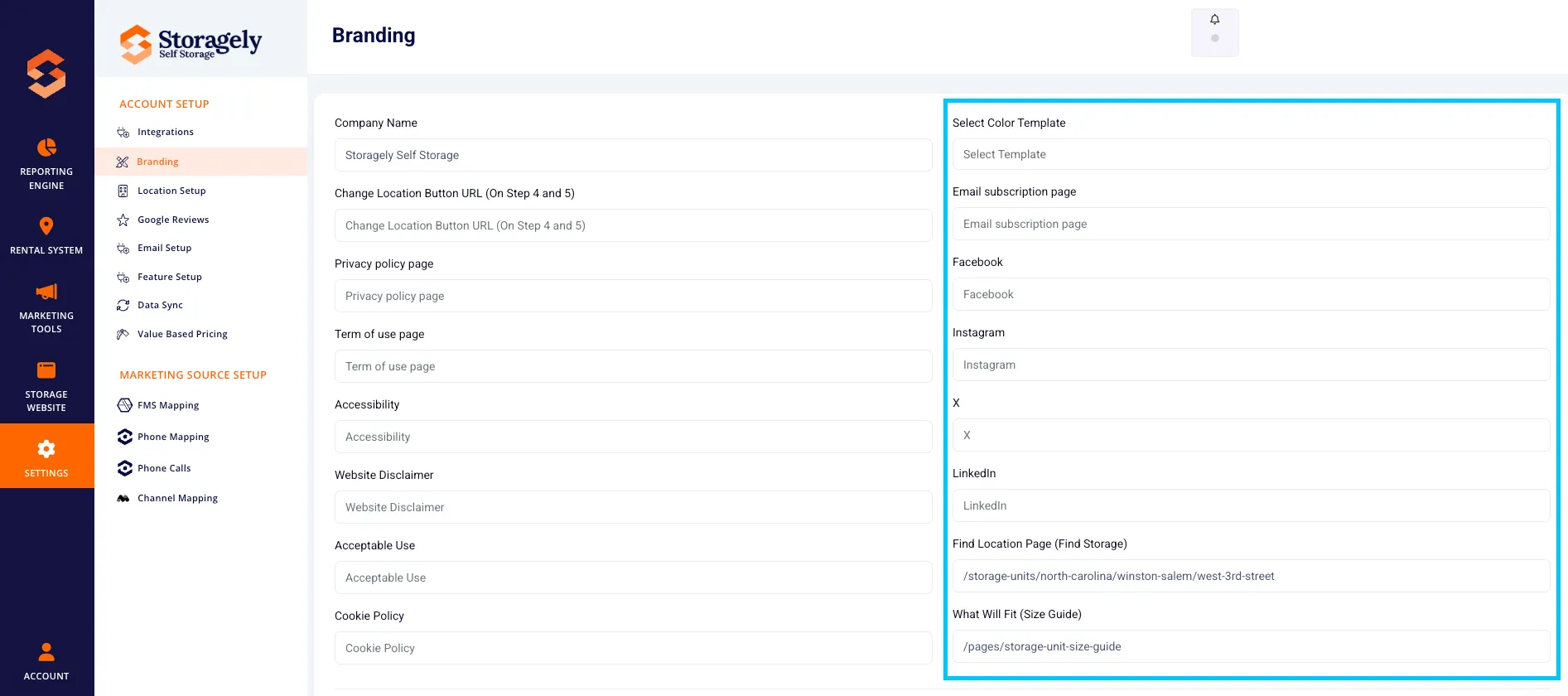
Task: Click the Data Sync refresh icon
Action: [x=123, y=305]
